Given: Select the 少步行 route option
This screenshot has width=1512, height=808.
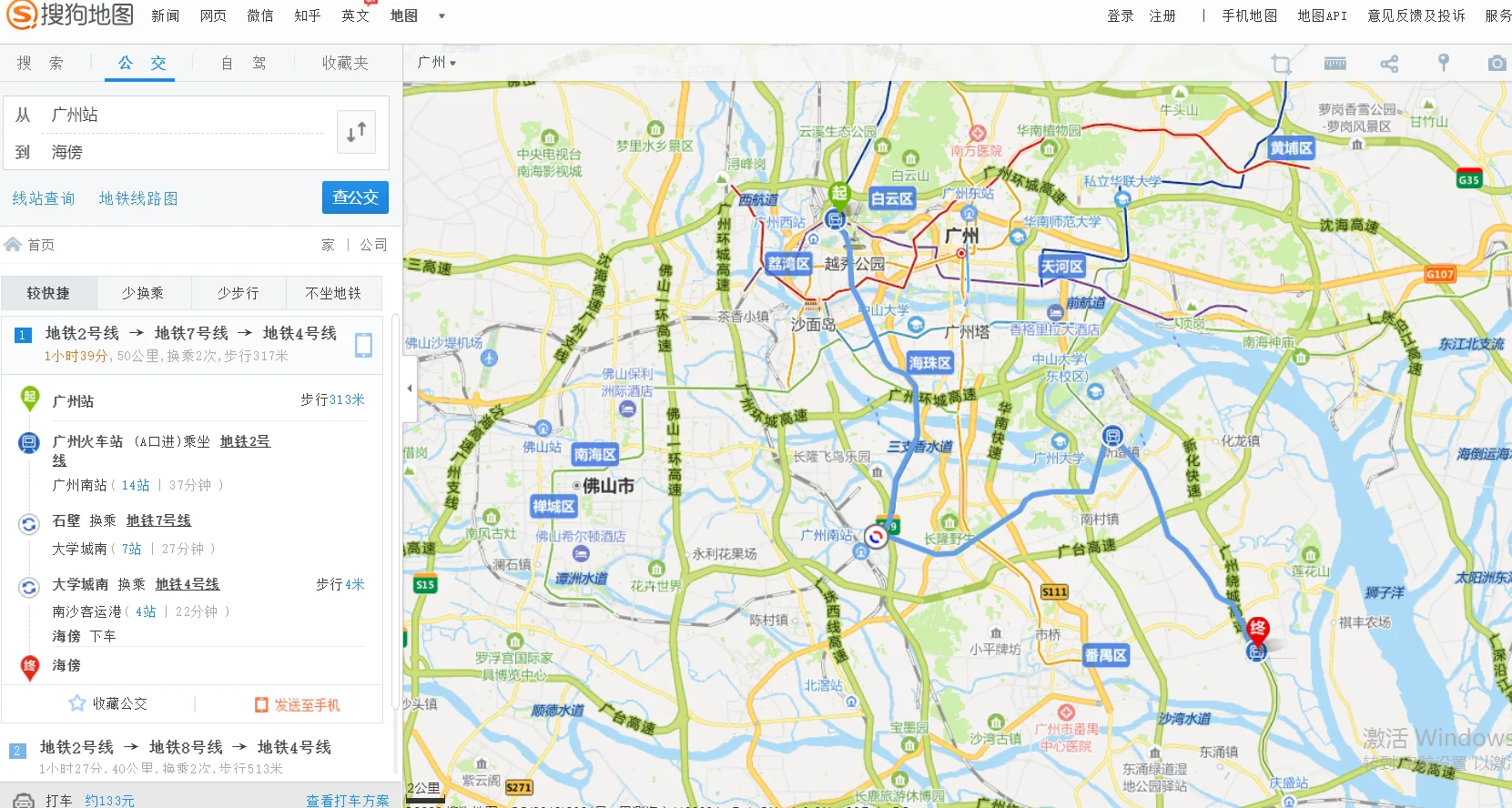Looking at the screenshot, I should point(238,293).
